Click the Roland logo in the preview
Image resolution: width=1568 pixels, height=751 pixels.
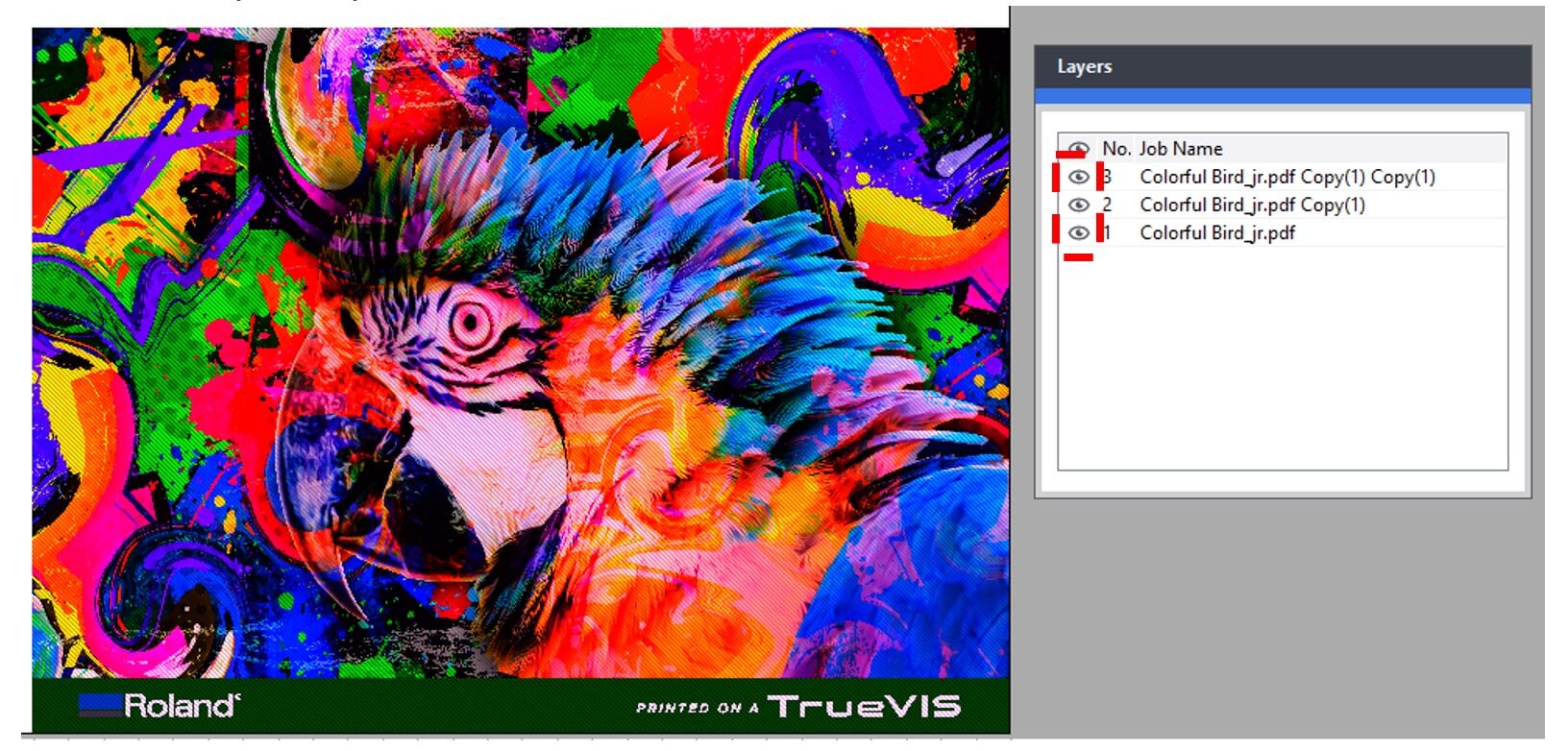click(159, 706)
